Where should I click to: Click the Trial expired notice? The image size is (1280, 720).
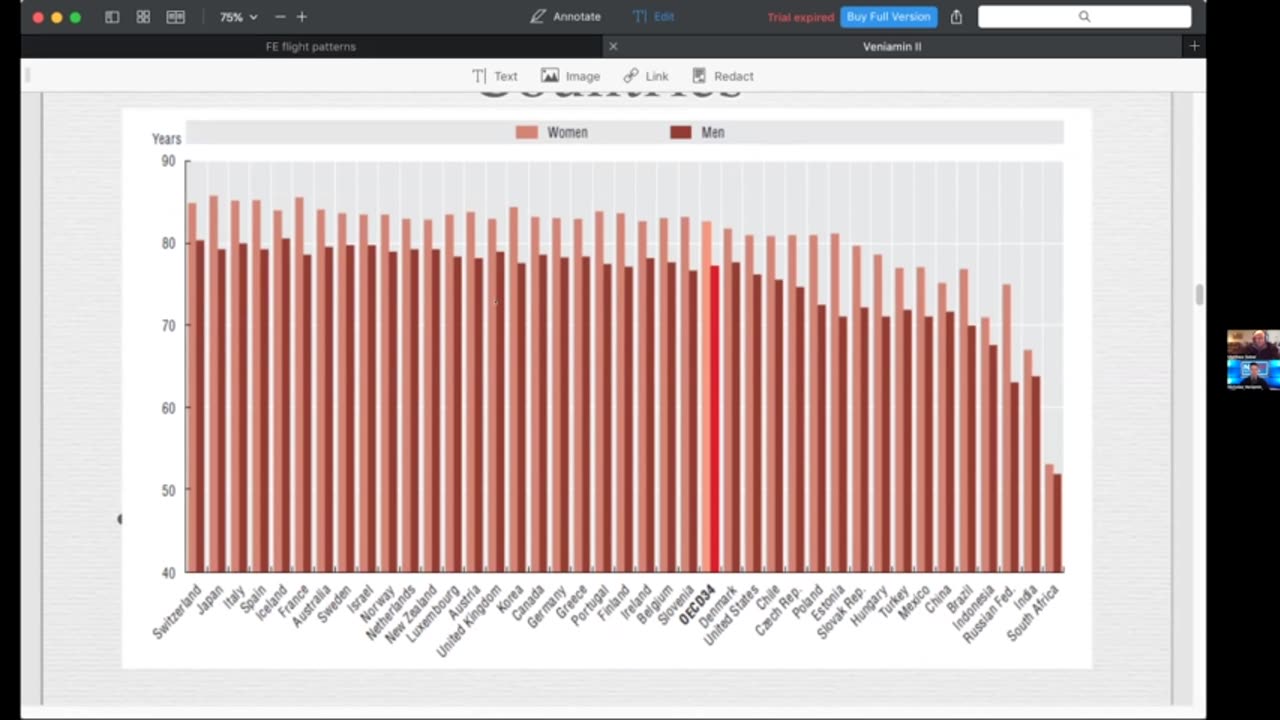point(800,17)
